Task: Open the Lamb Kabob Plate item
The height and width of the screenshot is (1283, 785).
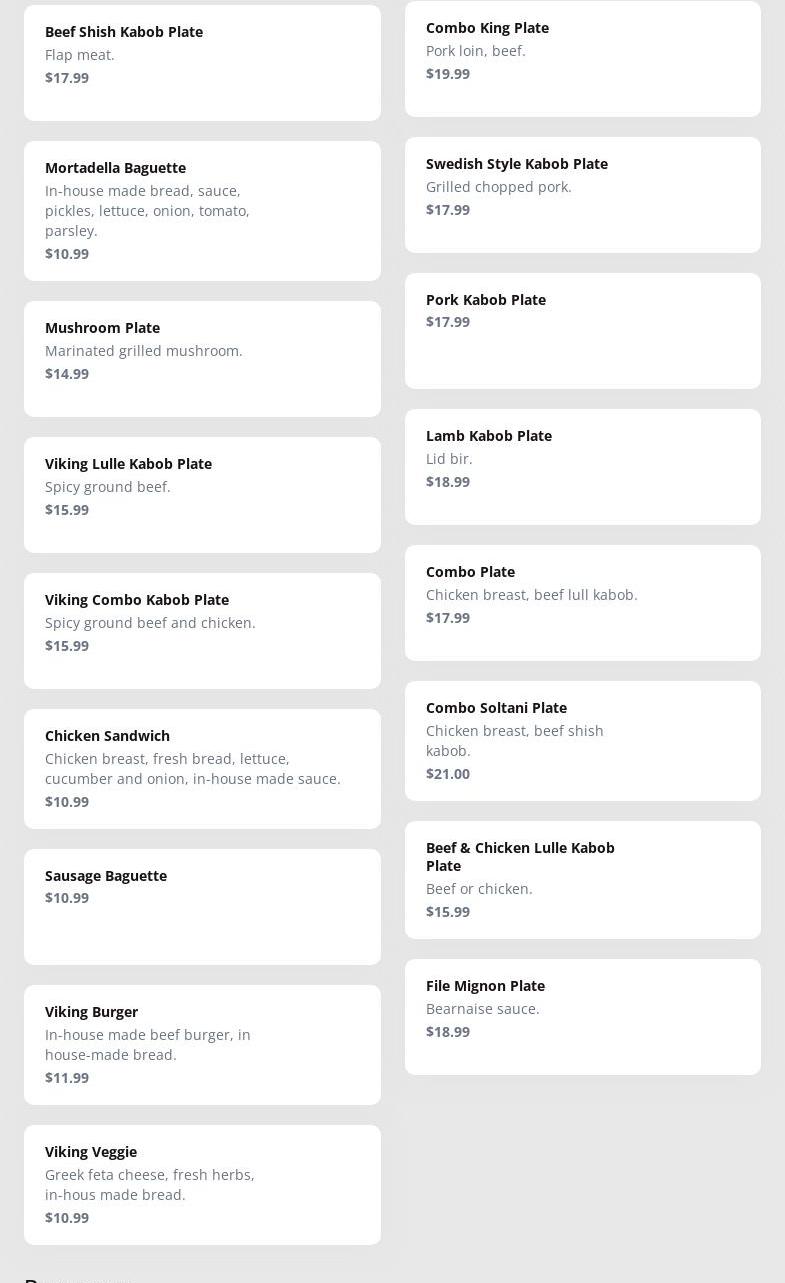Action: pyautogui.click(x=583, y=467)
